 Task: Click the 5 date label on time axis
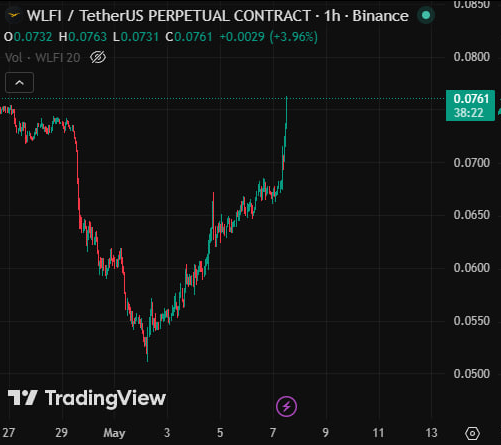point(220,433)
